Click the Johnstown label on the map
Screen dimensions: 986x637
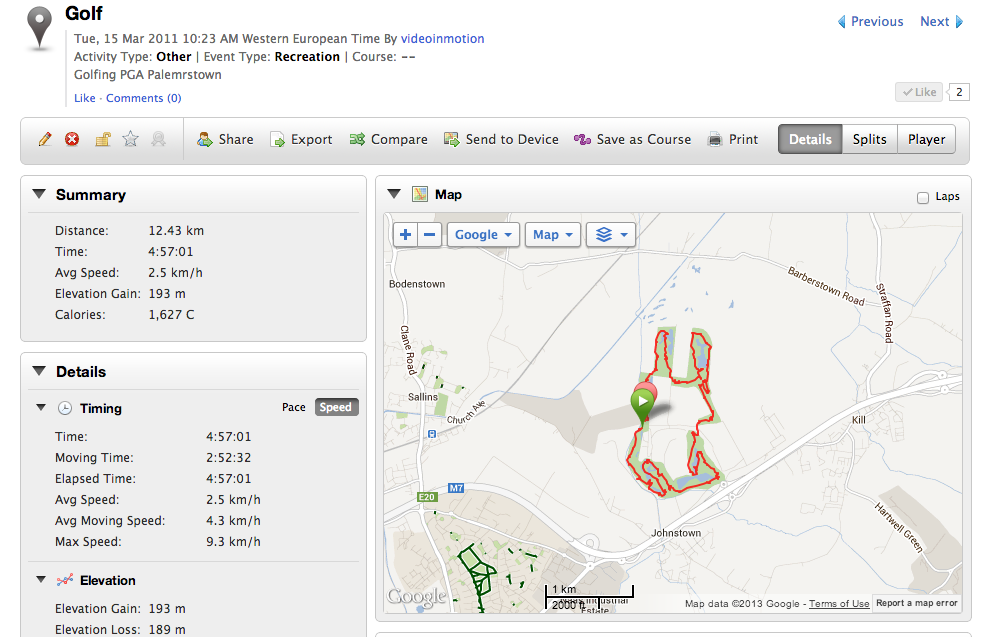[676, 533]
